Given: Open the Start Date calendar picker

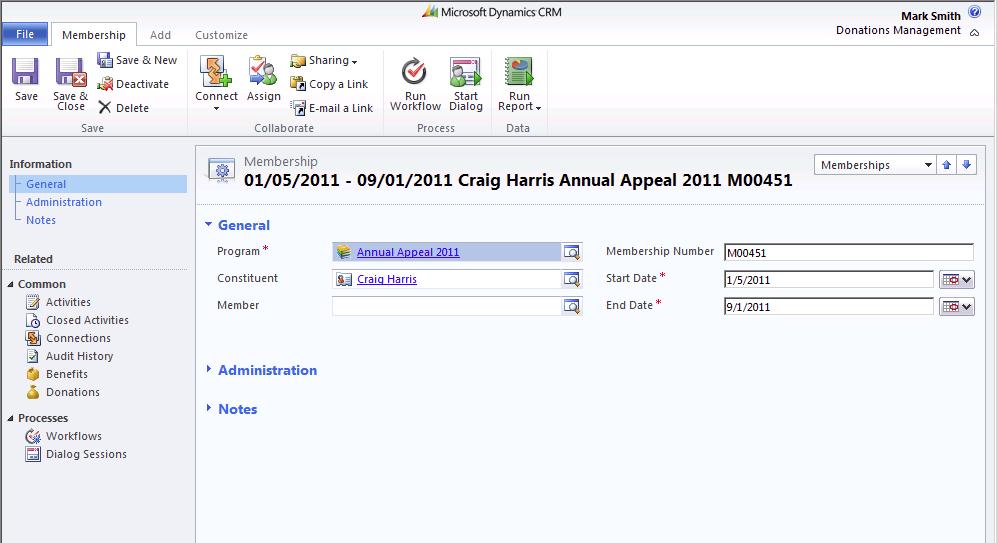Looking at the screenshot, I should pos(957,280).
